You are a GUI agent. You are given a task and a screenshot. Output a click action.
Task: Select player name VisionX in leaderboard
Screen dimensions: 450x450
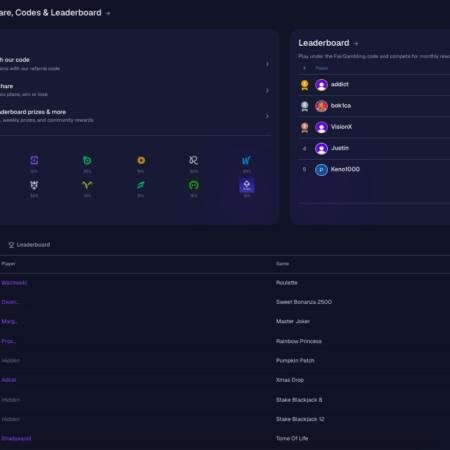tap(341, 127)
